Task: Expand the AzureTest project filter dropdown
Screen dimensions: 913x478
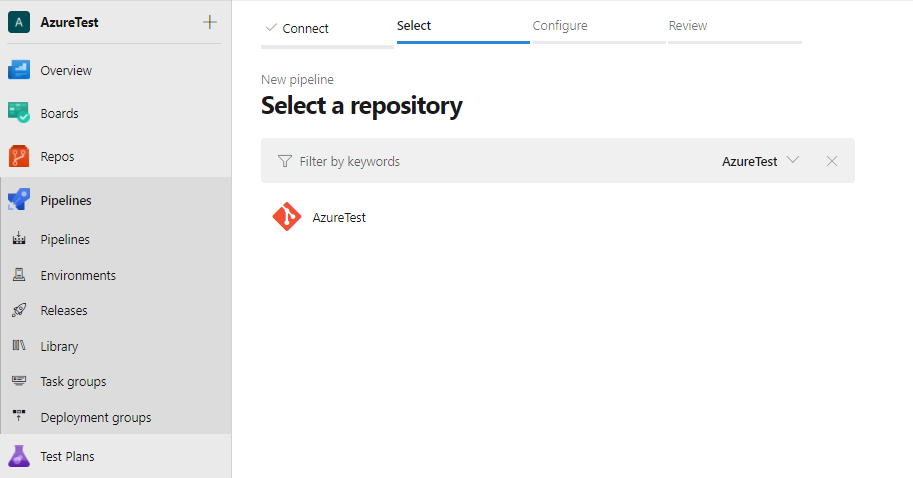Action: pos(761,161)
